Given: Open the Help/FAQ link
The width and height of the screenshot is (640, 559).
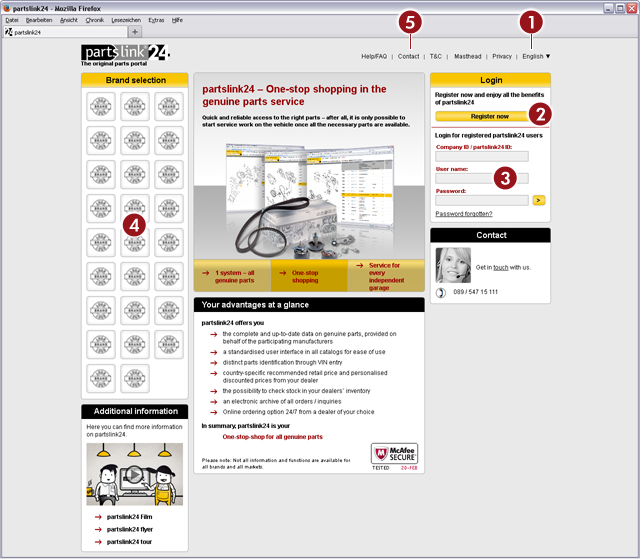Looking at the screenshot, I should 375,56.
